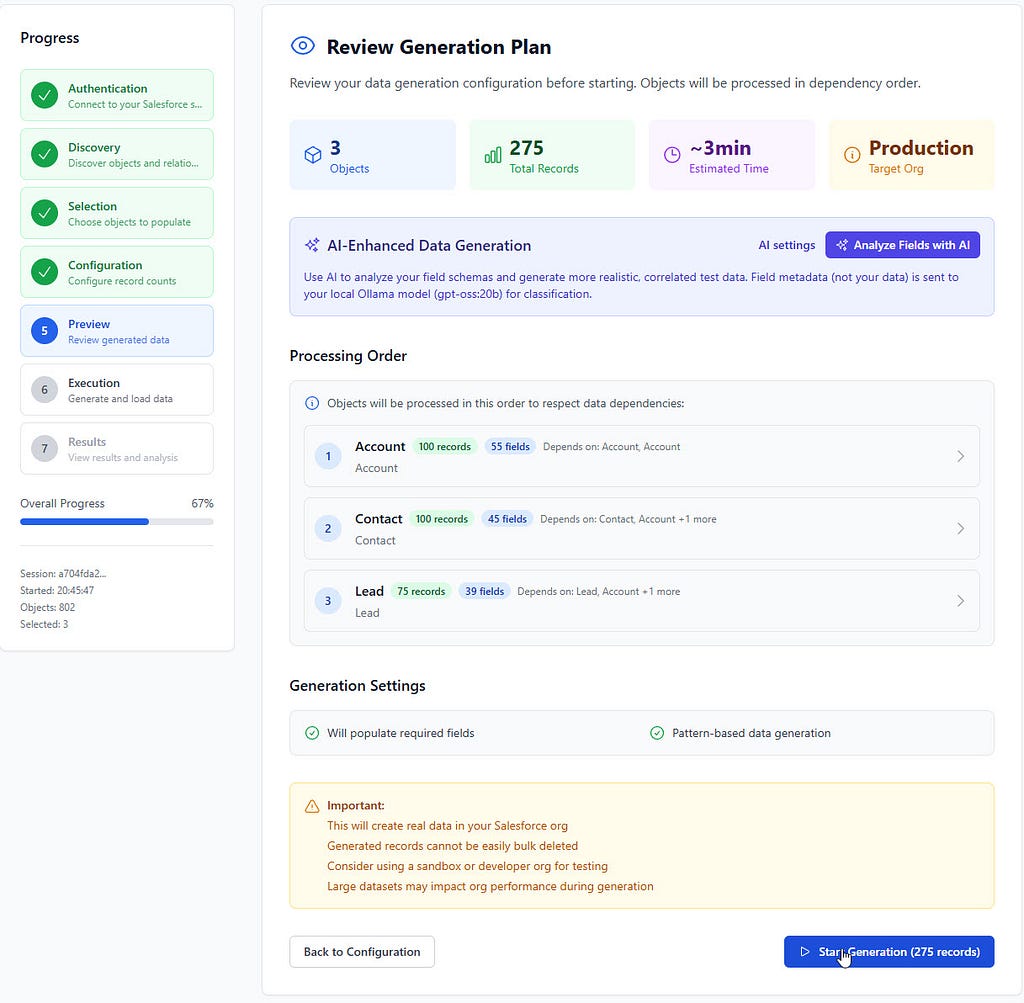The image size is (1024, 1003).
Task: Click the 'Pattern-based data generation' check icon
Action: [x=657, y=733]
